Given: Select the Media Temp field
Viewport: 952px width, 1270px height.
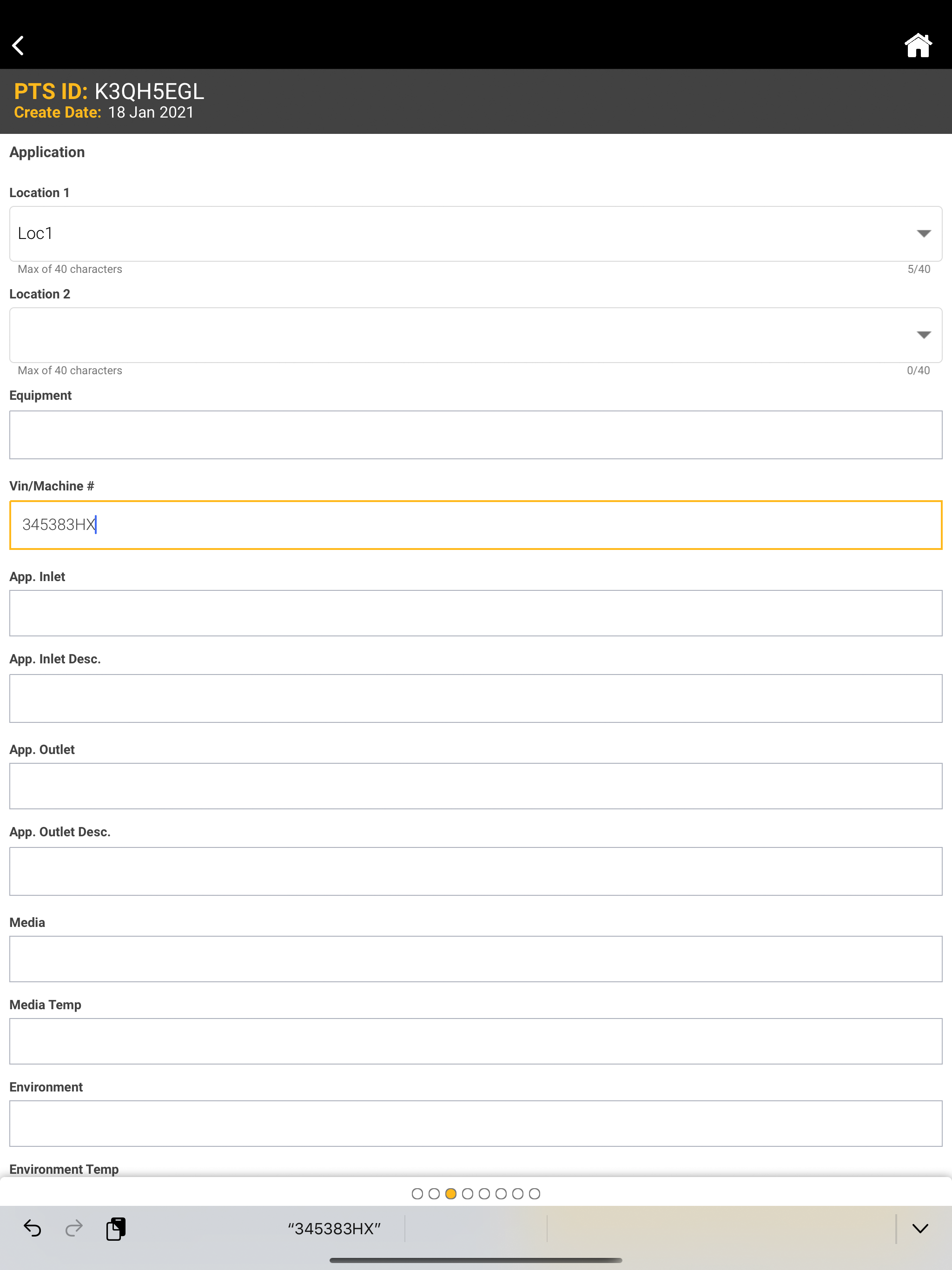Looking at the screenshot, I should tap(476, 1041).
